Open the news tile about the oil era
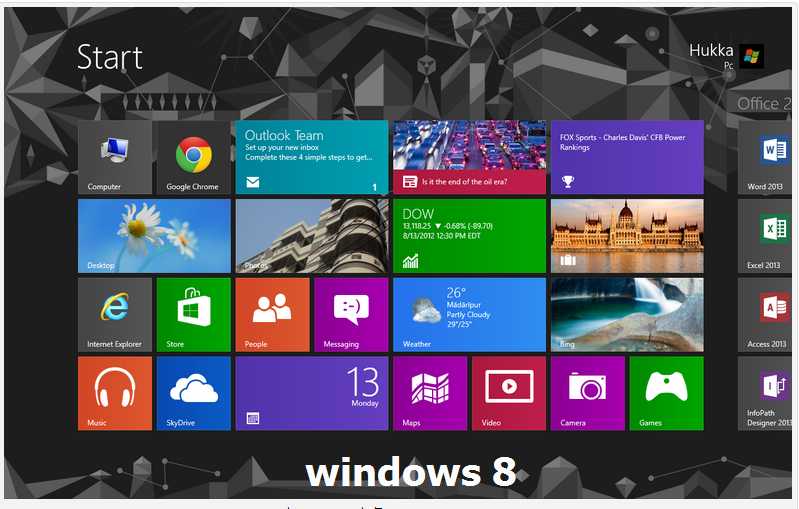799x509 pixels. pyautogui.click(x=469, y=157)
